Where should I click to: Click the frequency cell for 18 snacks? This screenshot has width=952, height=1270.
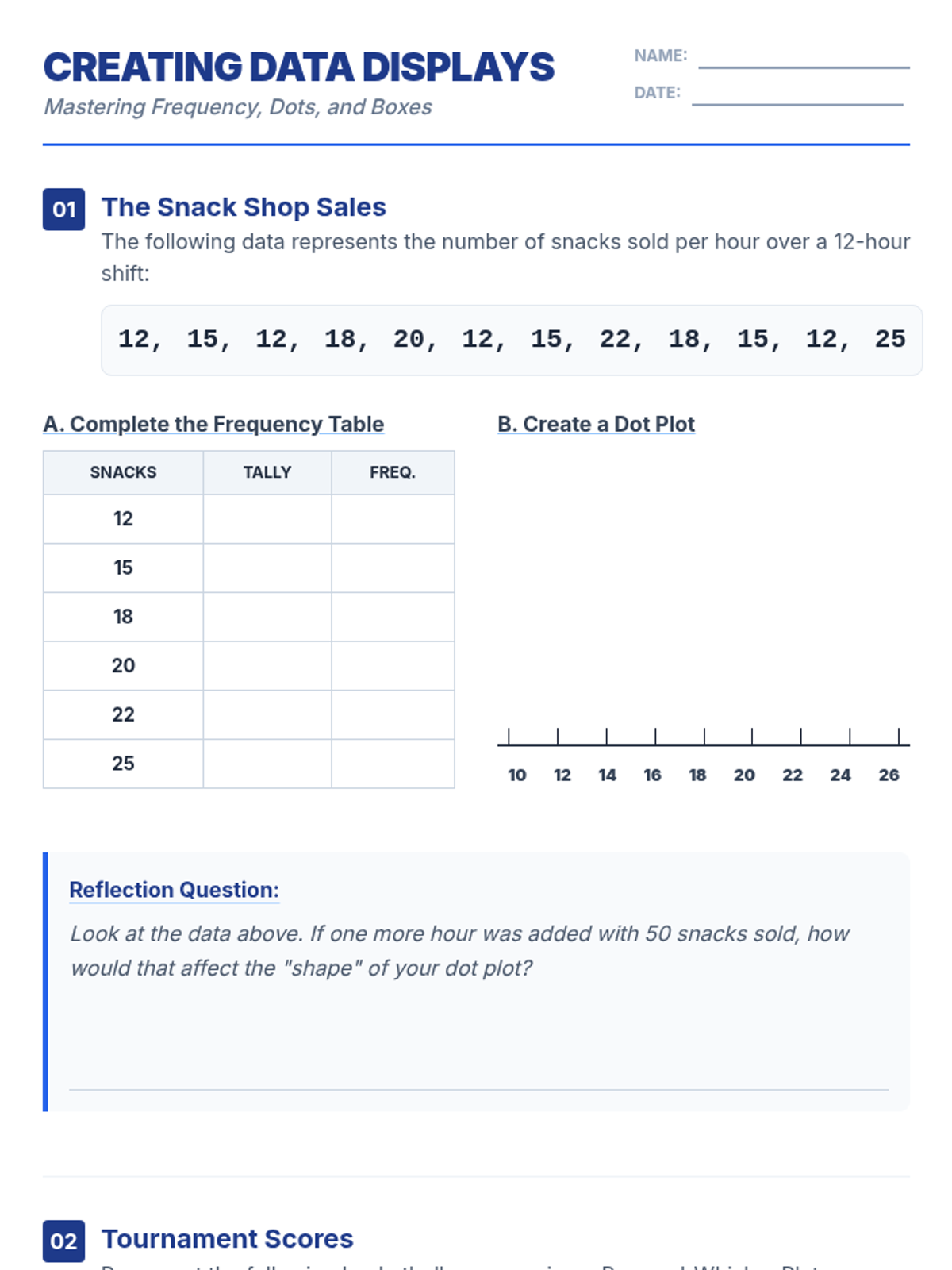tap(393, 617)
